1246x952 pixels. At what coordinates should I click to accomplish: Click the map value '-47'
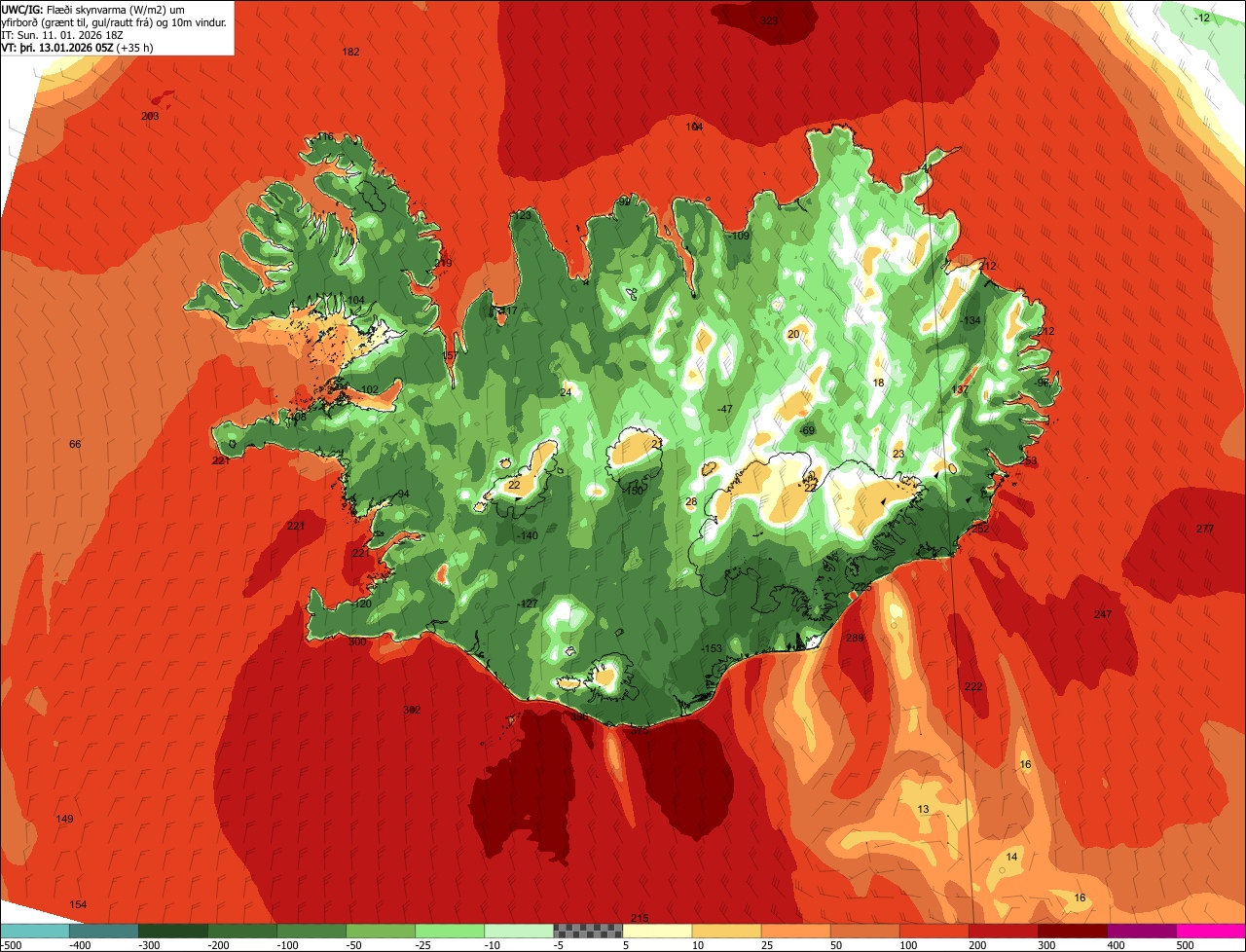click(x=724, y=409)
